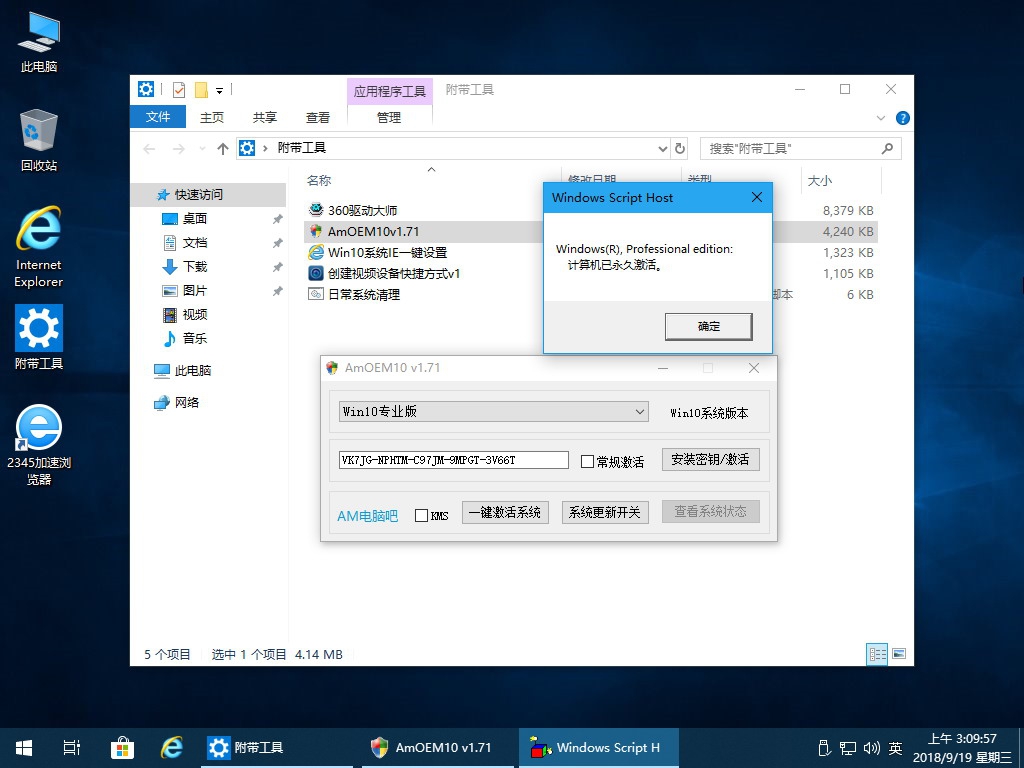
Task: Switch to details view layout icon
Action: [x=877, y=654]
